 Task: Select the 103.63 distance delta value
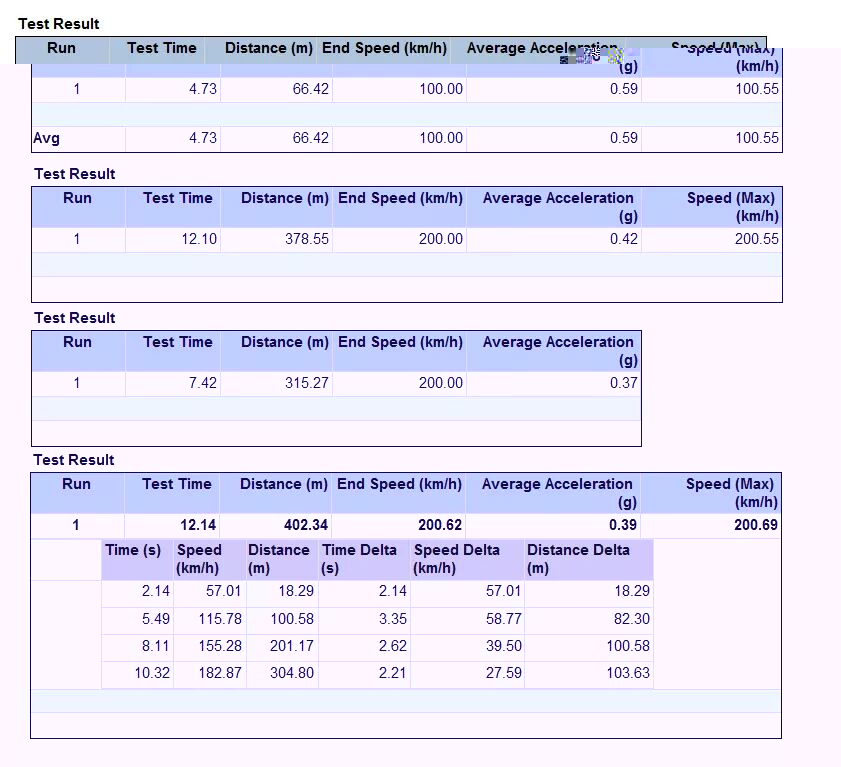coord(627,673)
